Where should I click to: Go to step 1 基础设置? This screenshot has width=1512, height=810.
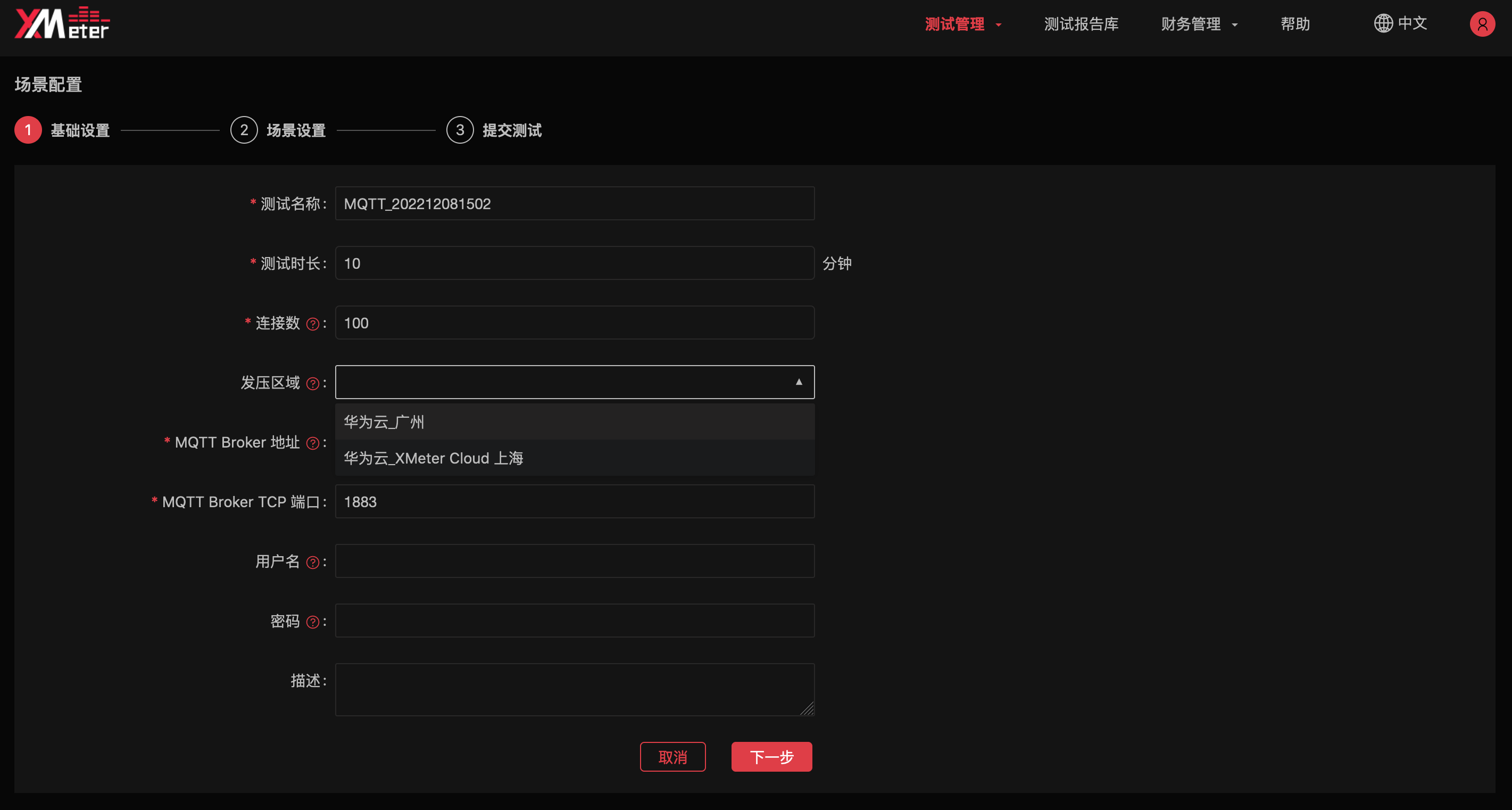click(62, 130)
